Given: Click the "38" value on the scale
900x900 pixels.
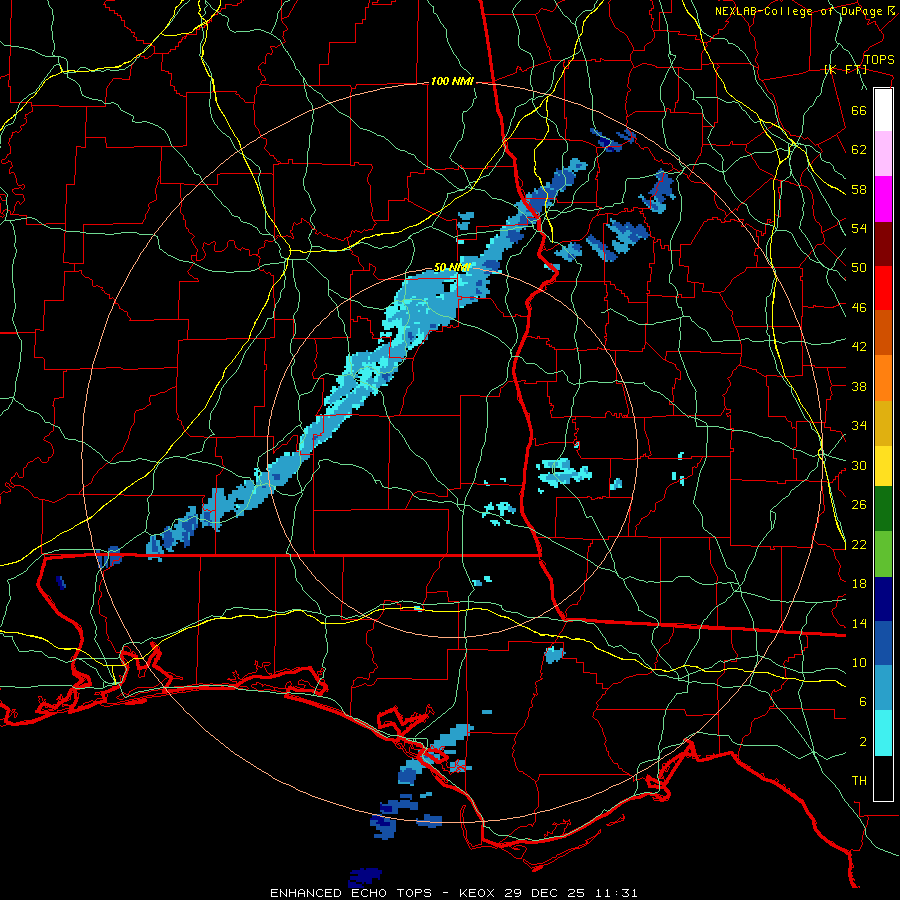Looking at the screenshot, I should (859, 386).
